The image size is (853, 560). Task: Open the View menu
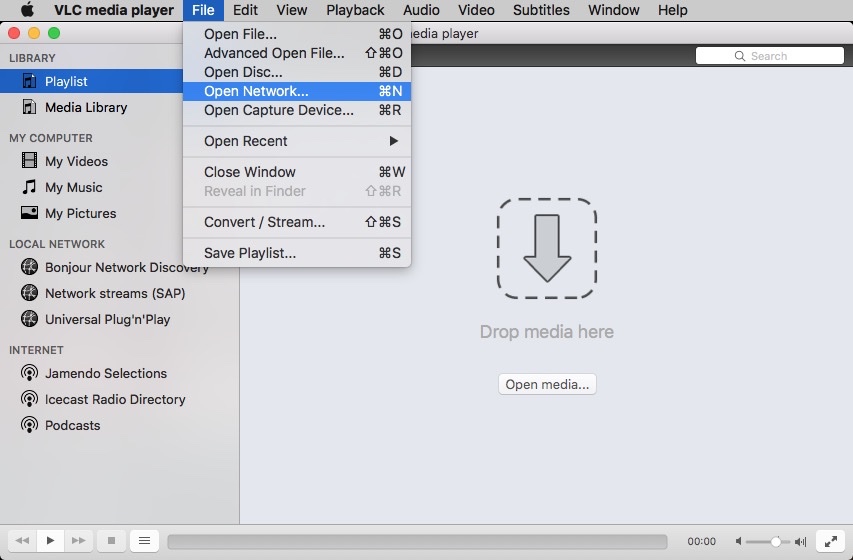click(292, 10)
